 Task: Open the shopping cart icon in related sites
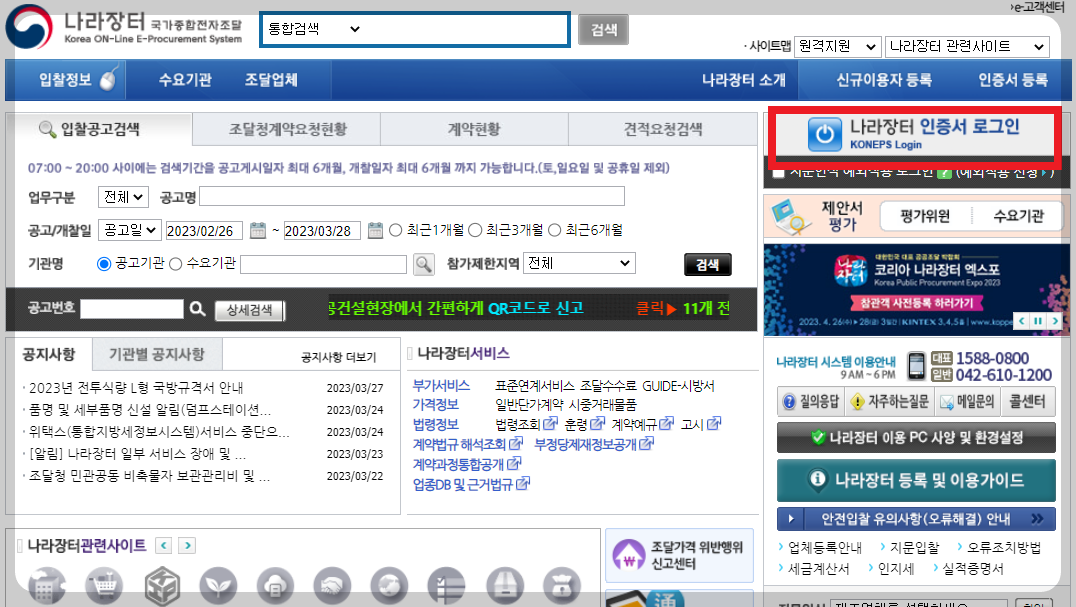(x=104, y=586)
